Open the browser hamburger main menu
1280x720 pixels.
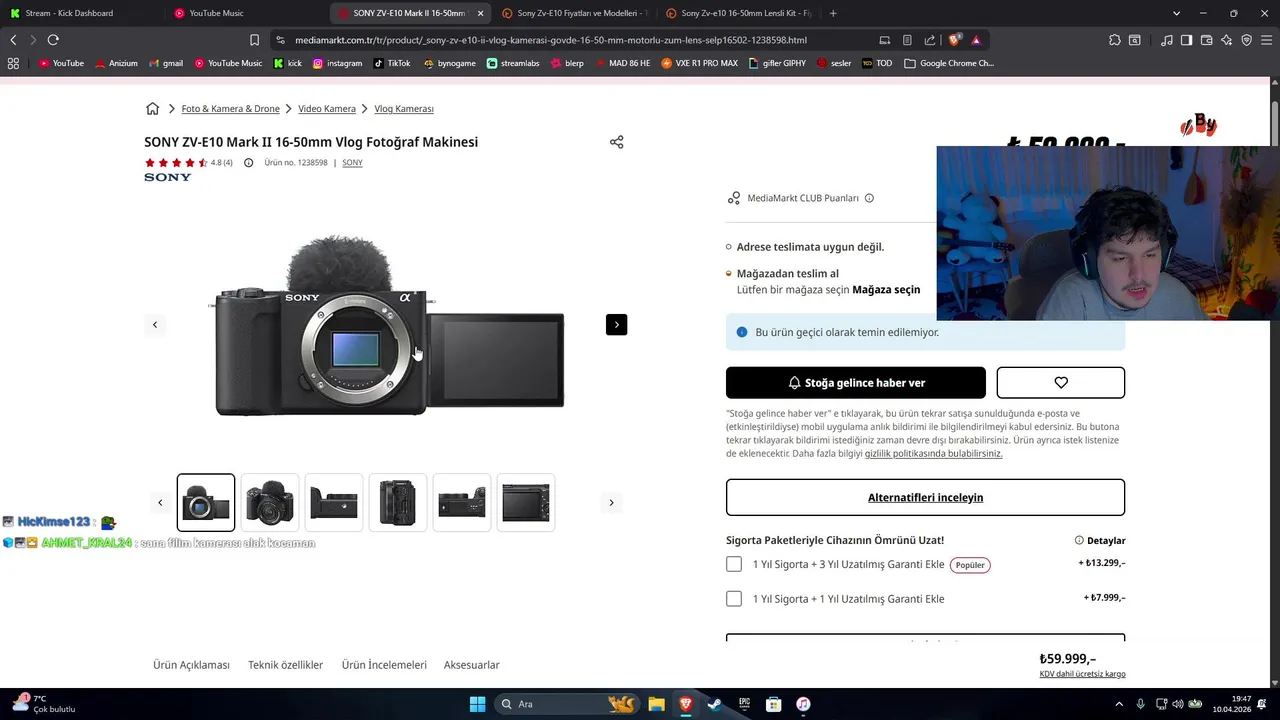tap(1266, 40)
